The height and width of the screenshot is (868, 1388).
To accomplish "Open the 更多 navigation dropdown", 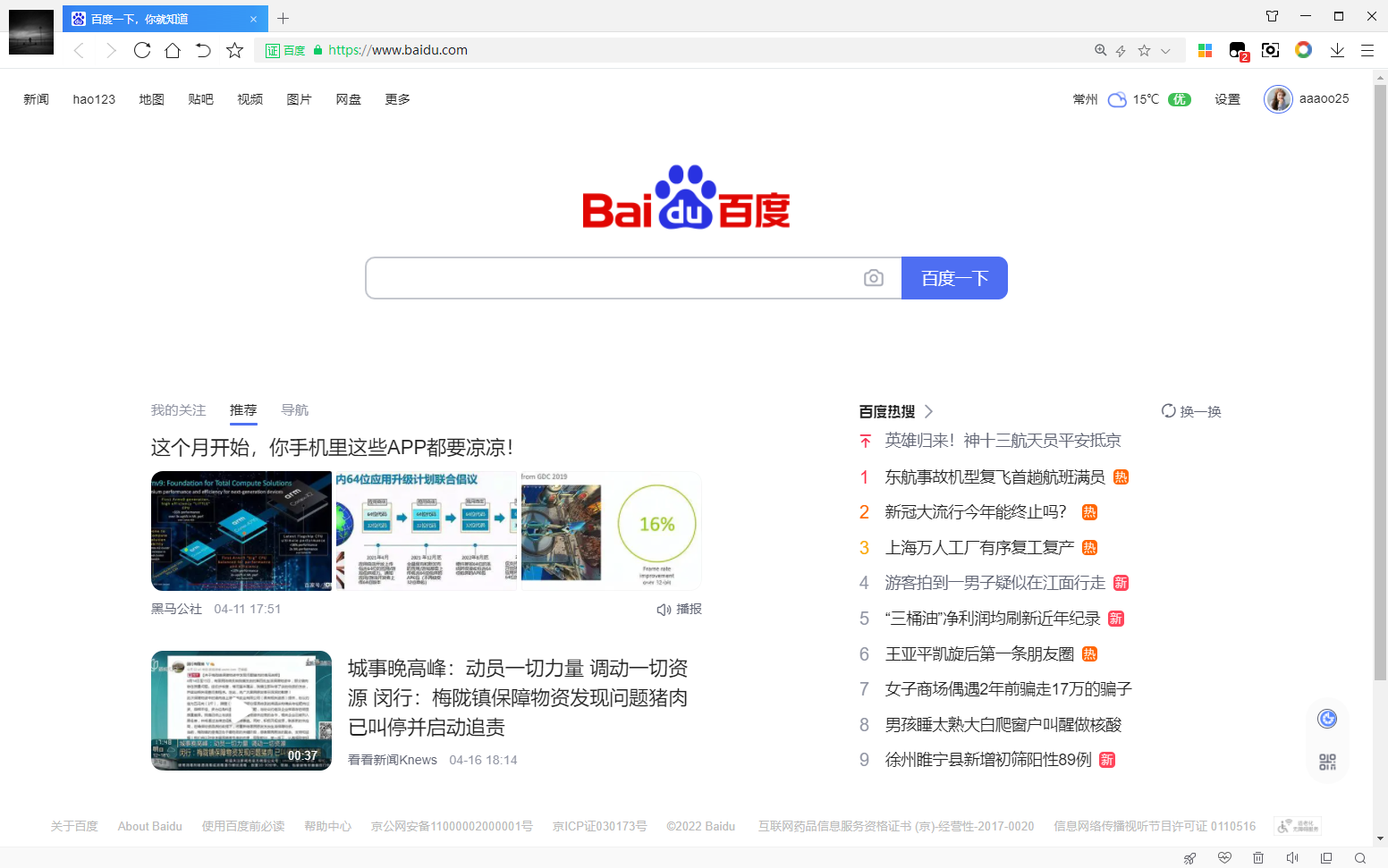I will click(397, 99).
